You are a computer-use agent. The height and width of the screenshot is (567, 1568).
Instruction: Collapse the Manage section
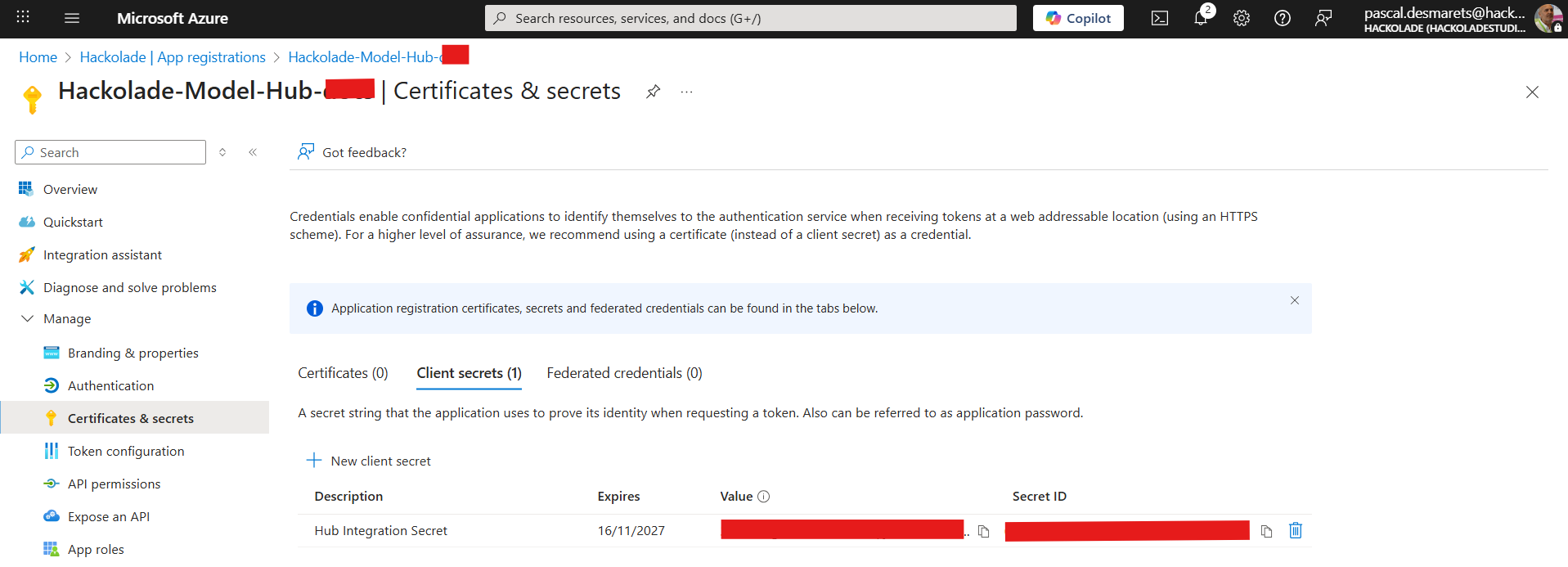(27, 318)
